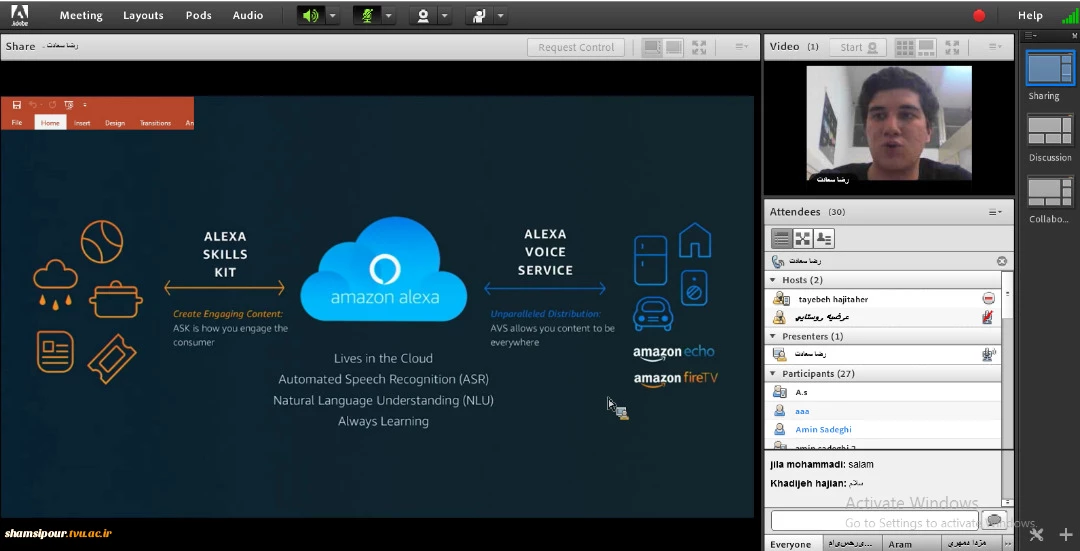Select participant A.s

pyautogui.click(x=883, y=392)
